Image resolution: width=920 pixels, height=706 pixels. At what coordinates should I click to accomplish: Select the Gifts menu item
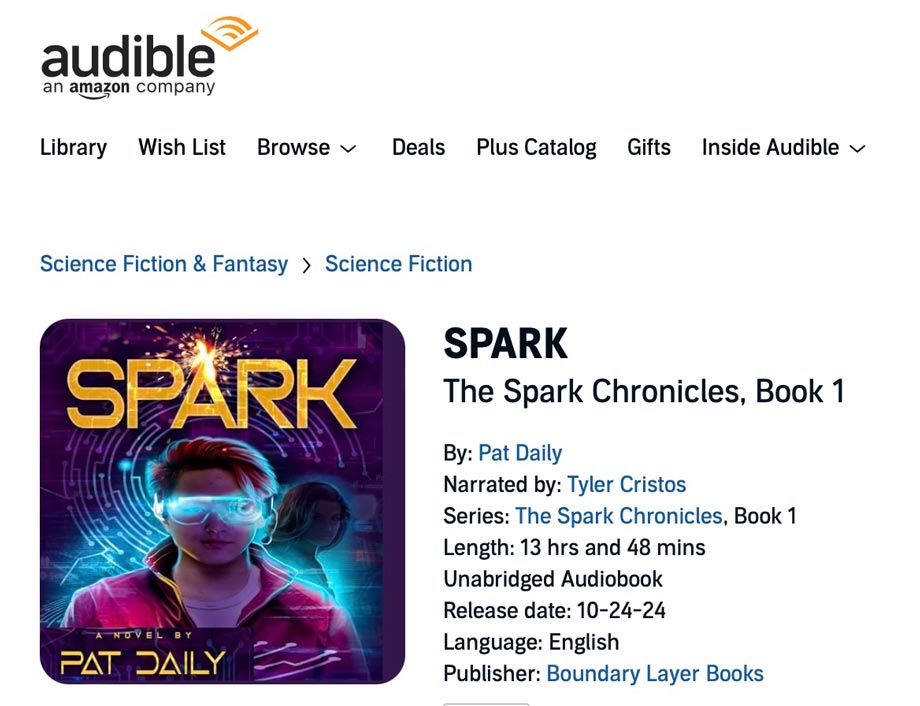(x=649, y=147)
